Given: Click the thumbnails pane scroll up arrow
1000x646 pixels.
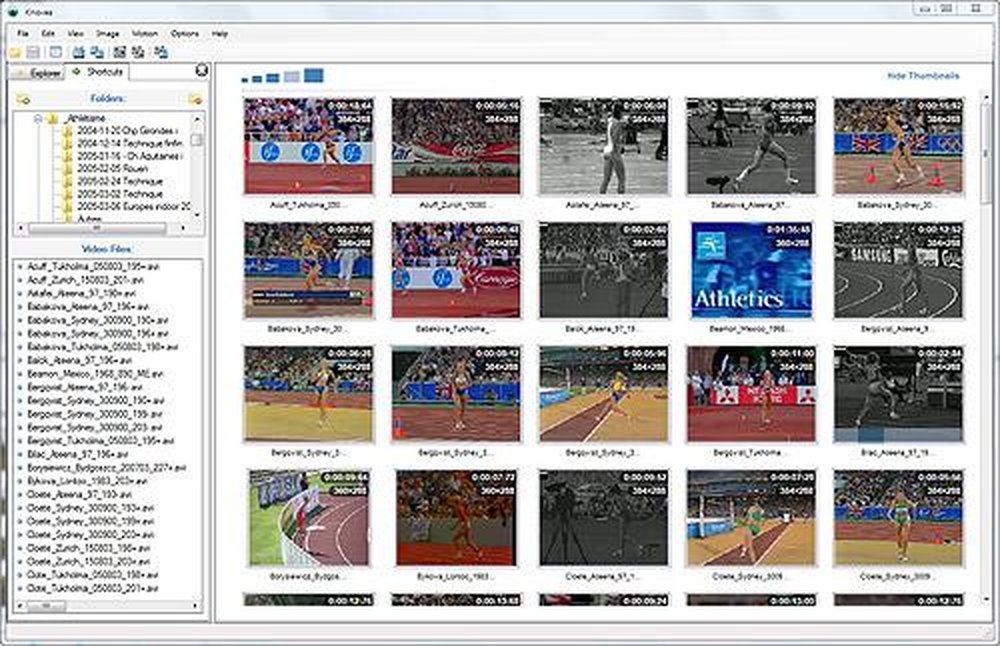Looking at the screenshot, I should click(x=987, y=98).
